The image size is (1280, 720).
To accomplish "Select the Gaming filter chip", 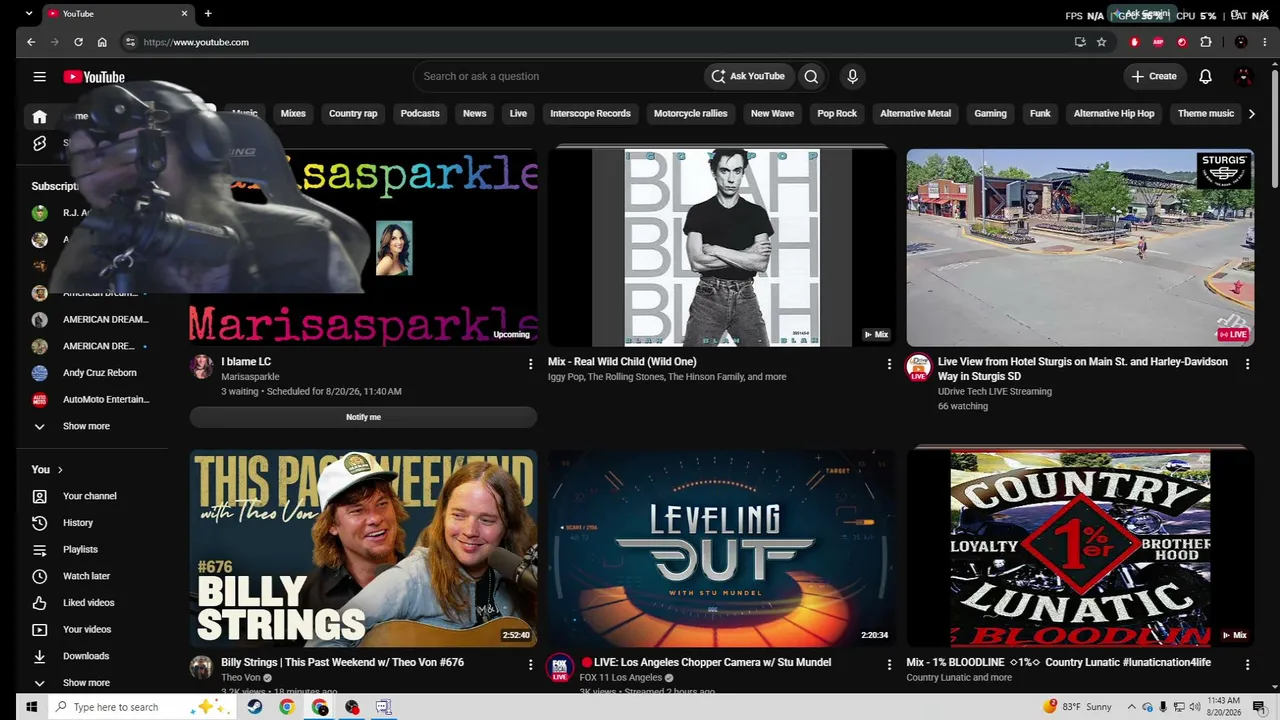I will click(x=990, y=114).
